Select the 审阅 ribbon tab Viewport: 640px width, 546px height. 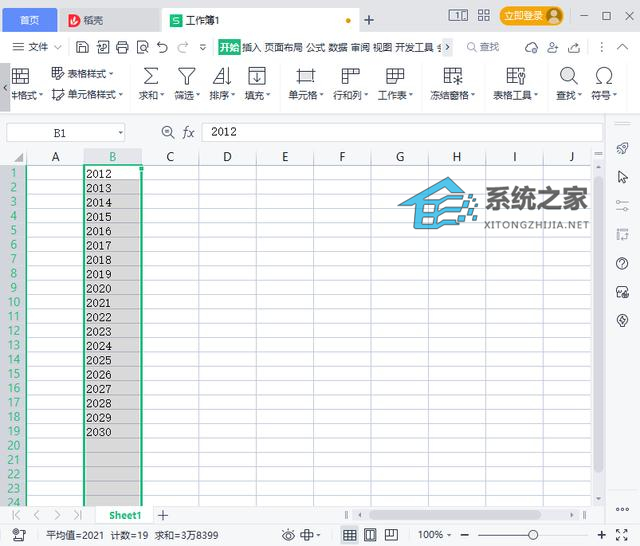[x=360, y=47]
